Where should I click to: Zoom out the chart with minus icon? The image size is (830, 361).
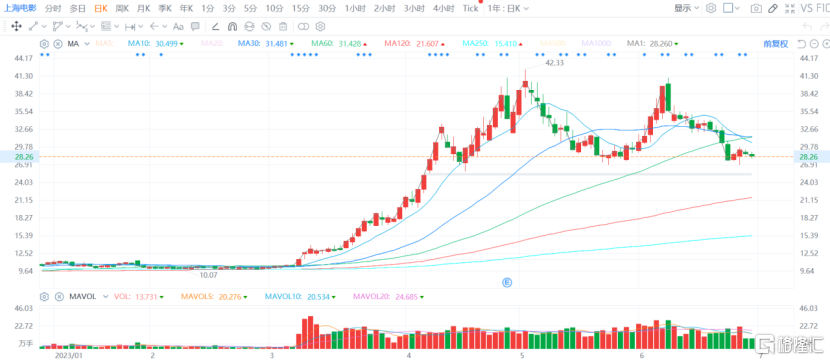[814, 44]
